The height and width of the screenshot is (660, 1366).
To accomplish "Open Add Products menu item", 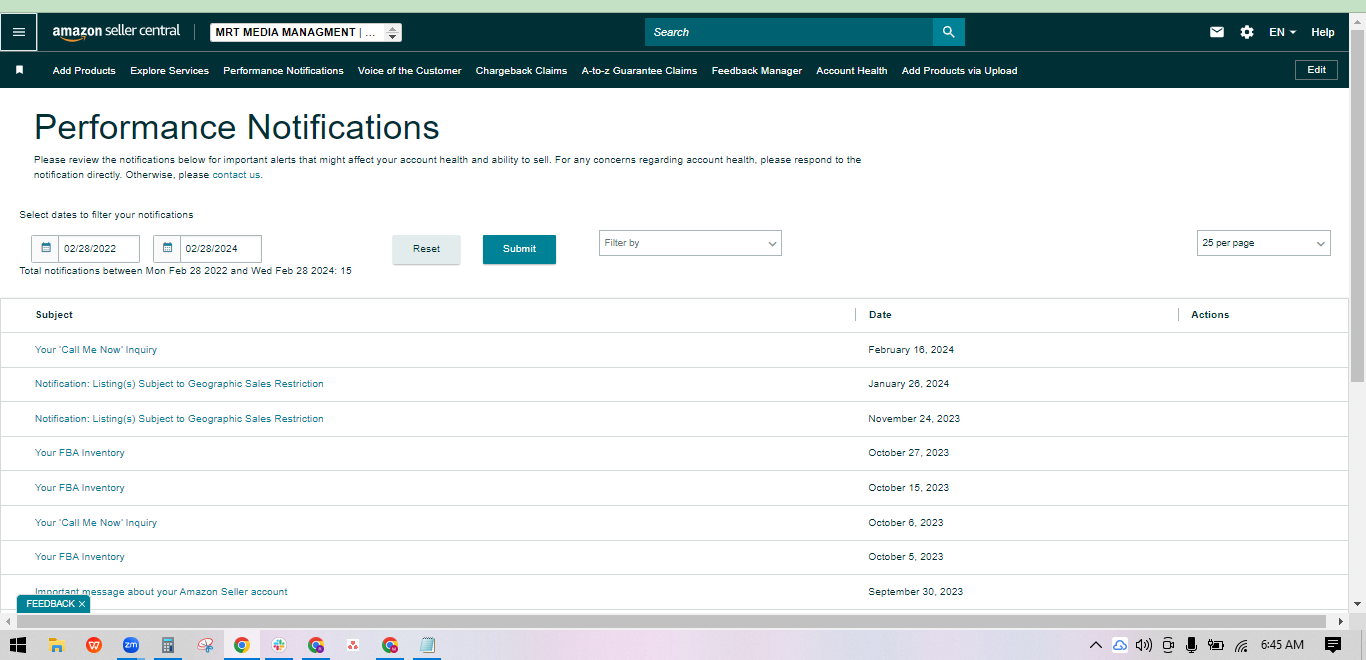I will click(x=84, y=70).
